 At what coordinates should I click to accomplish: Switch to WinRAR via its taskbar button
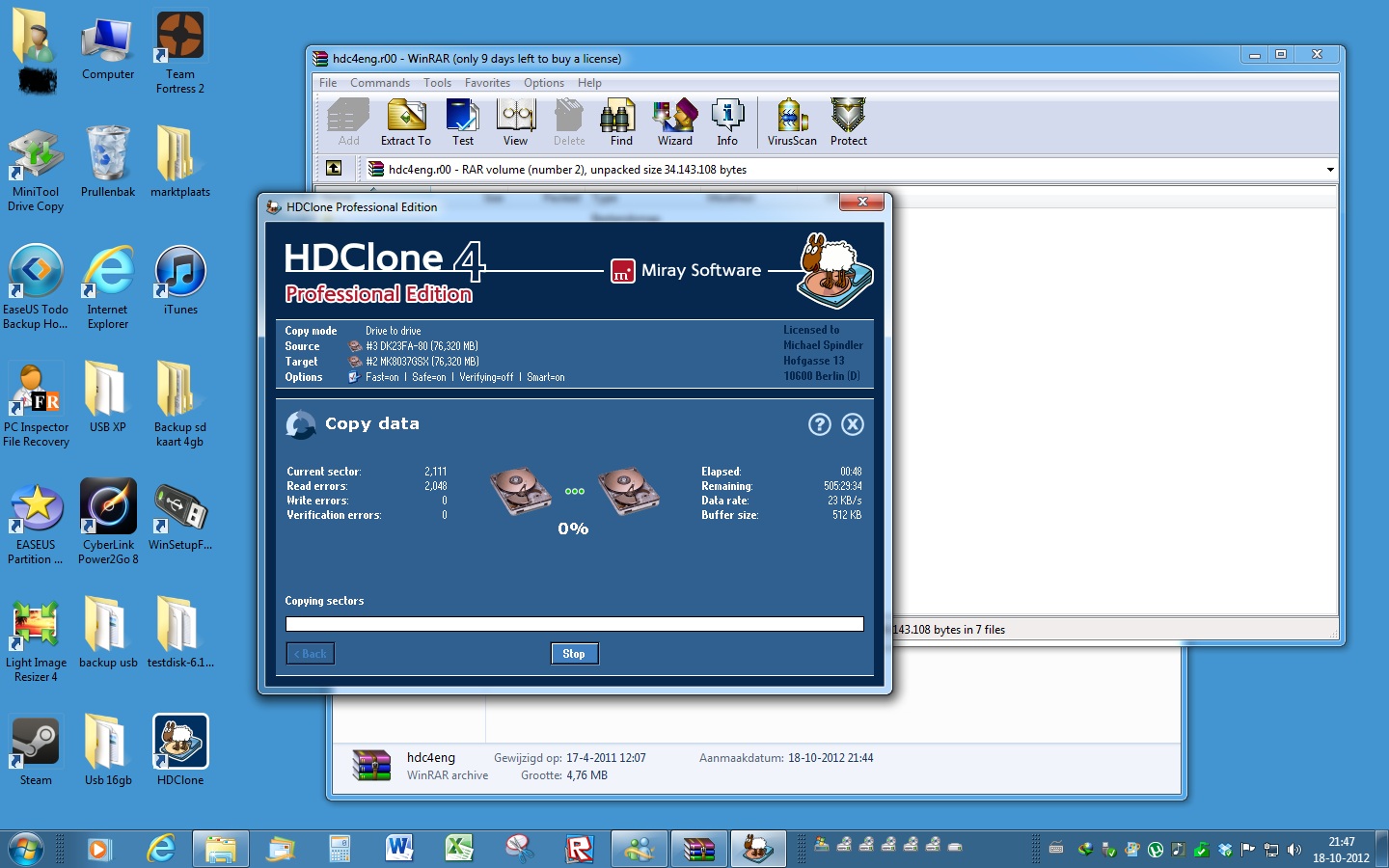(699, 849)
